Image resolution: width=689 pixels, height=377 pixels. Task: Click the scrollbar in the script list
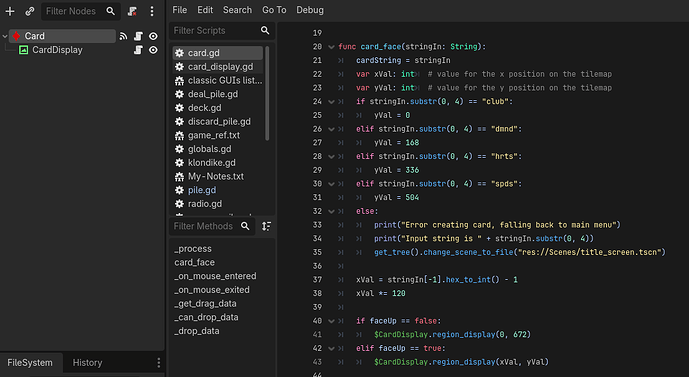click(267, 93)
